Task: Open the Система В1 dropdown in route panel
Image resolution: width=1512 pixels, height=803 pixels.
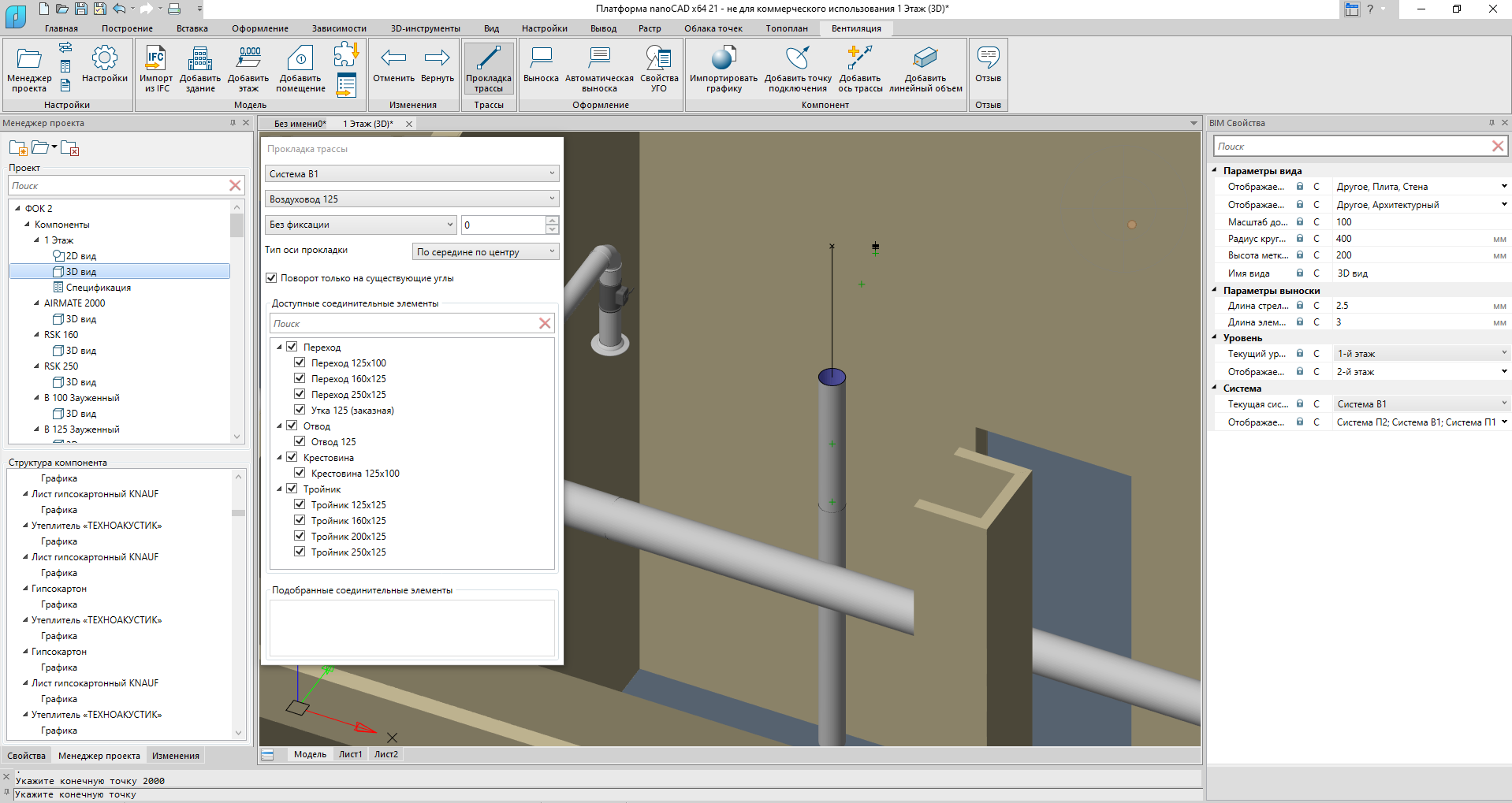Action: pos(412,174)
